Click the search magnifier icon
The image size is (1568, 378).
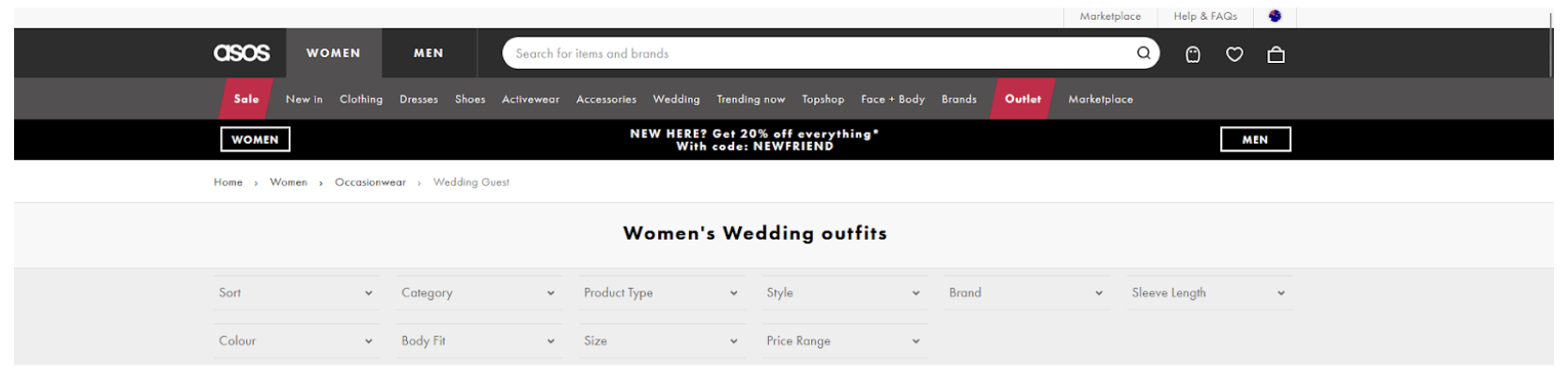click(x=1143, y=53)
